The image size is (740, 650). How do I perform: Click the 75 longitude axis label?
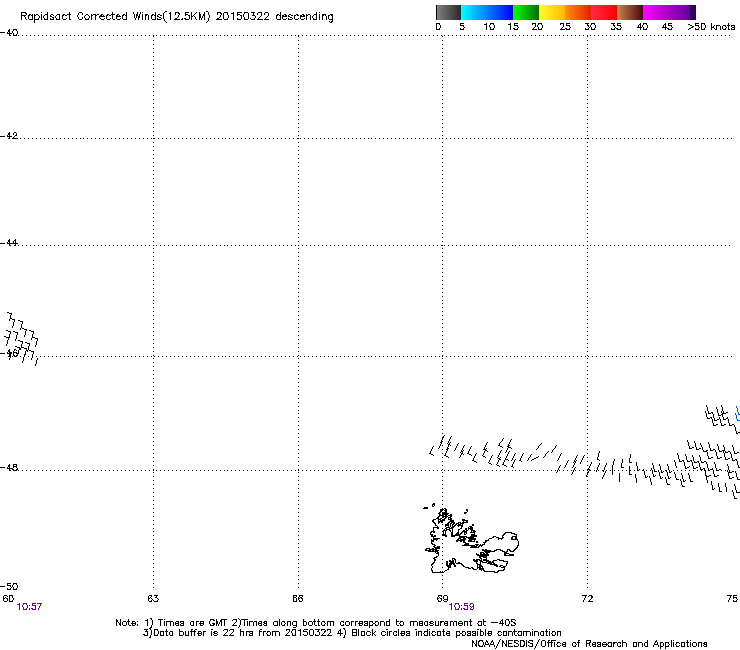[x=732, y=599]
